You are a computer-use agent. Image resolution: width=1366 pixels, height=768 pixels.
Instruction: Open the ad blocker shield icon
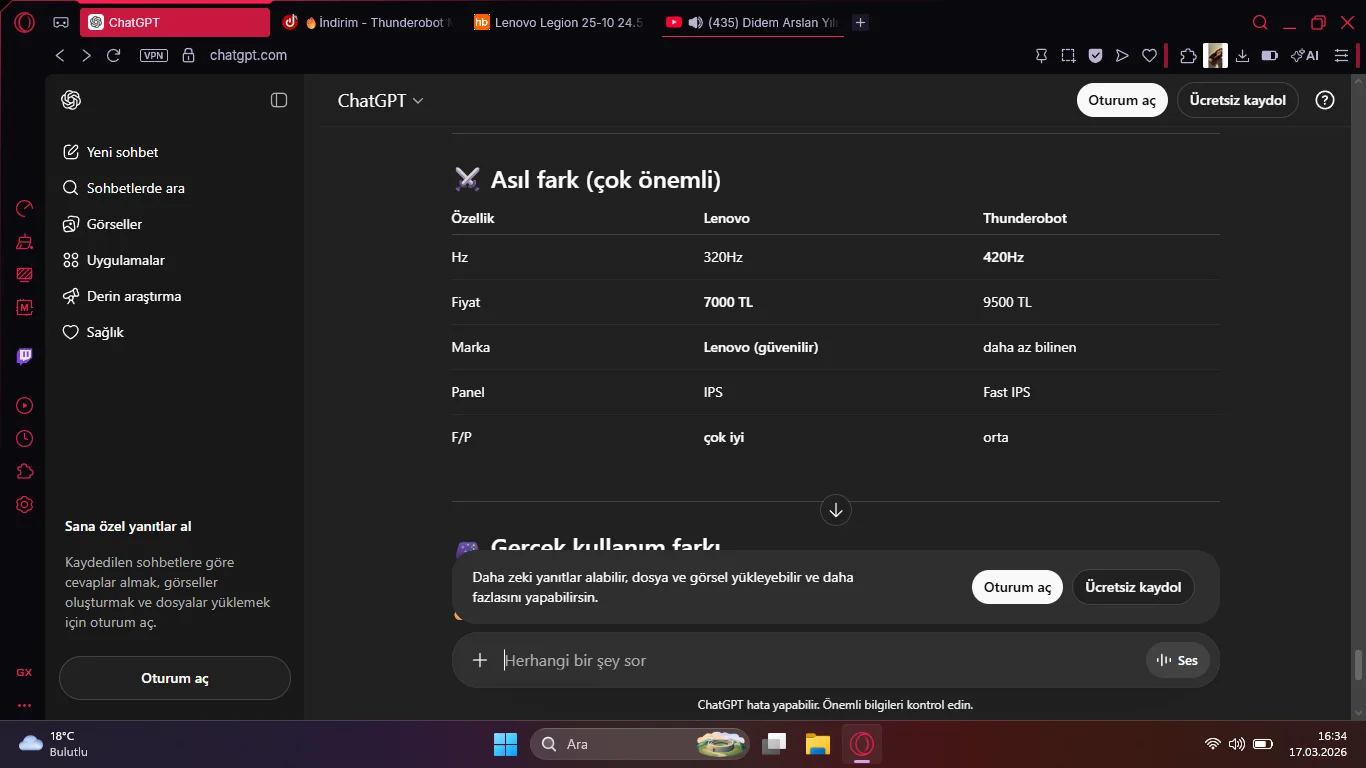(1095, 56)
